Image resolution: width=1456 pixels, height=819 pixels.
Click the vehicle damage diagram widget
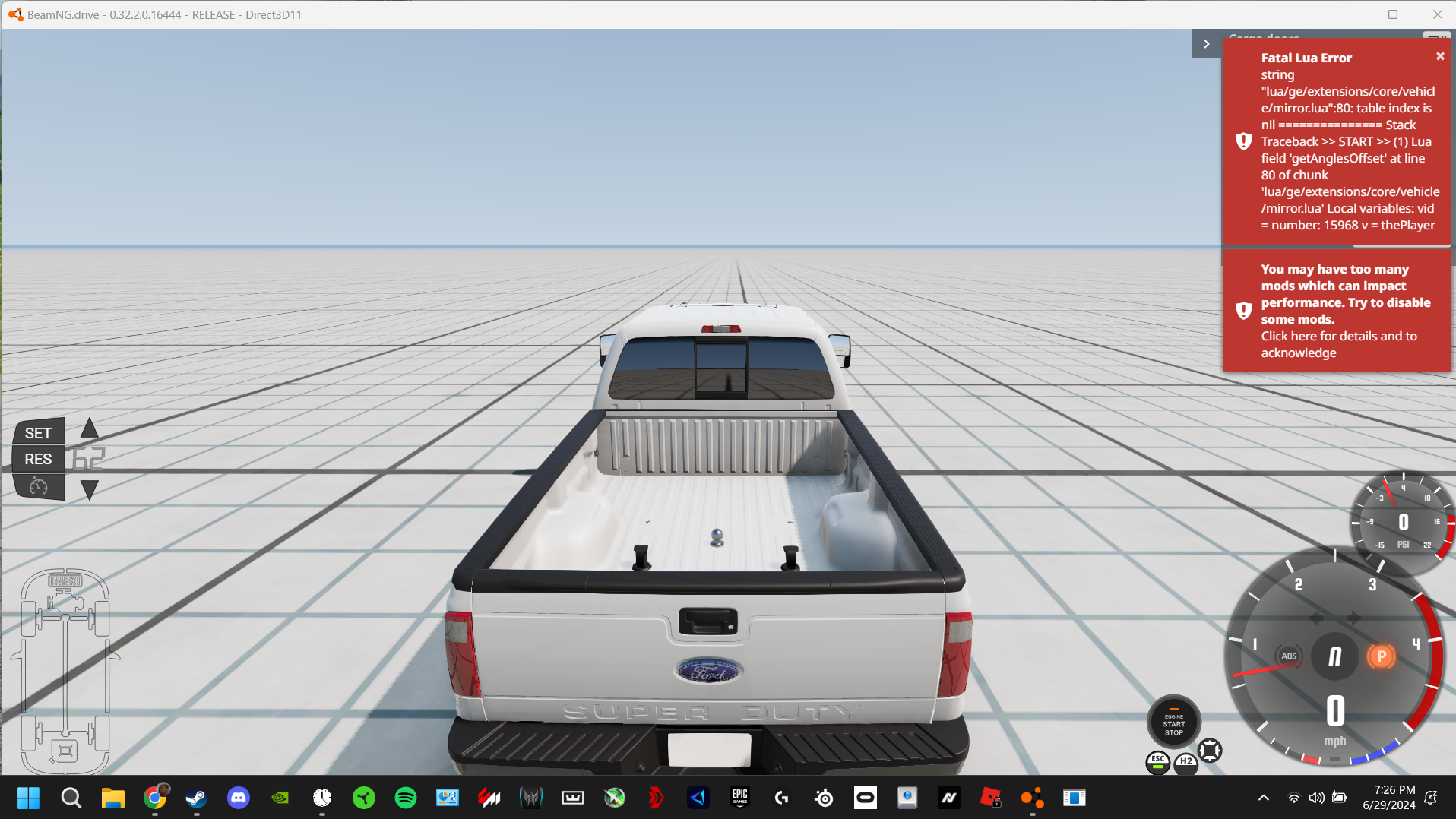[66, 672]
